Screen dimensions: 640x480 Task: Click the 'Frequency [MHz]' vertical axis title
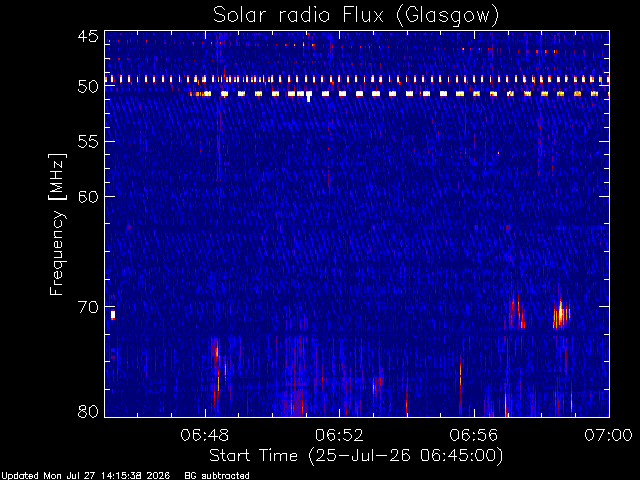tap(57, 224)
